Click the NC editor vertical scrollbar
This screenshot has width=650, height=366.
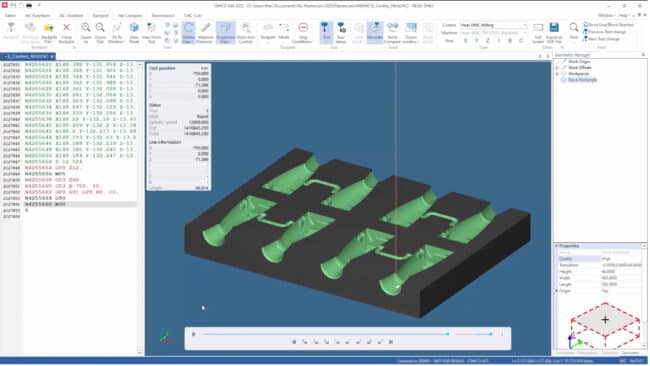[140, 207]
